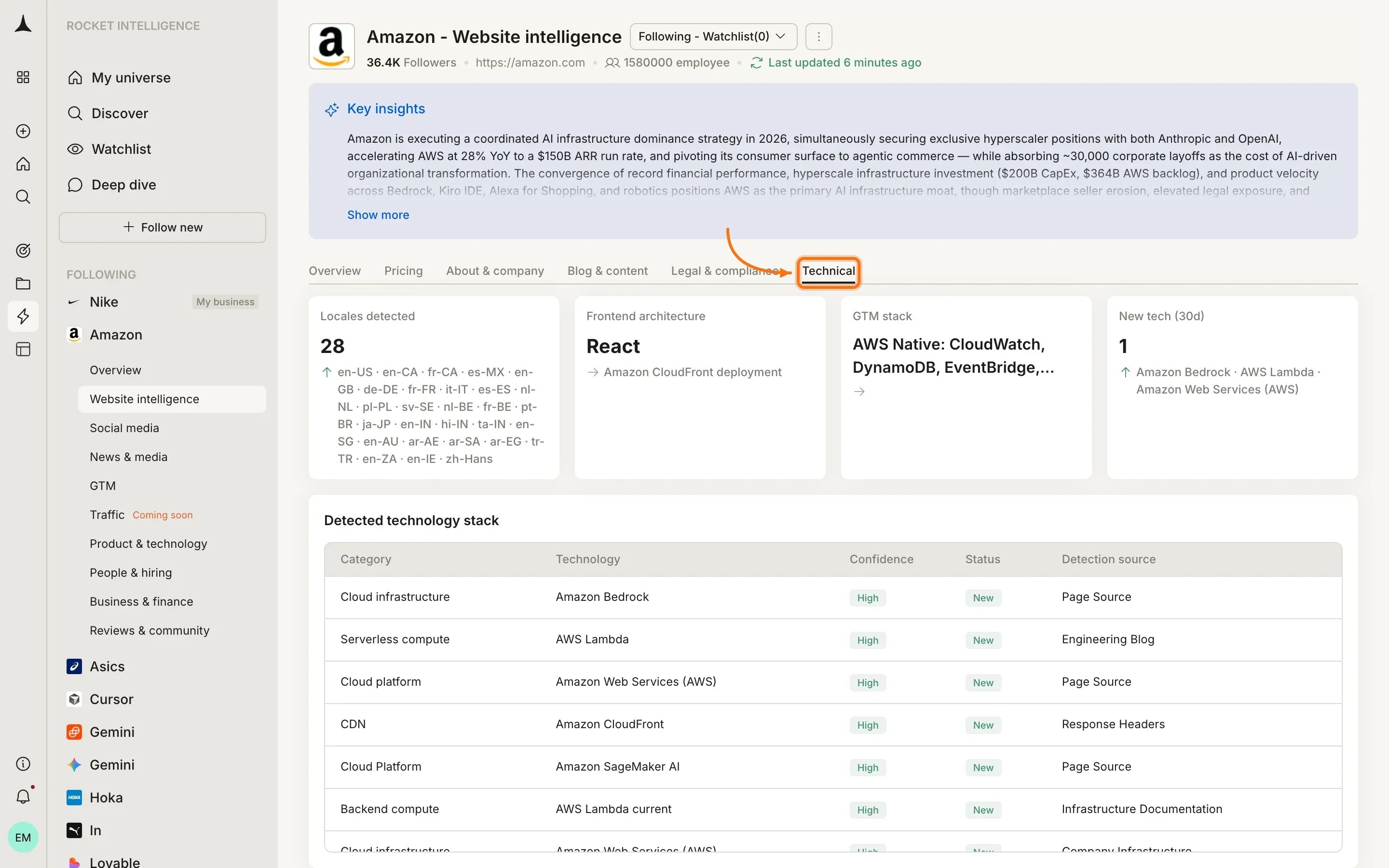1389x868 pixels.
Task: Open the folder icon in the left rail
Action: click(23, 284)
